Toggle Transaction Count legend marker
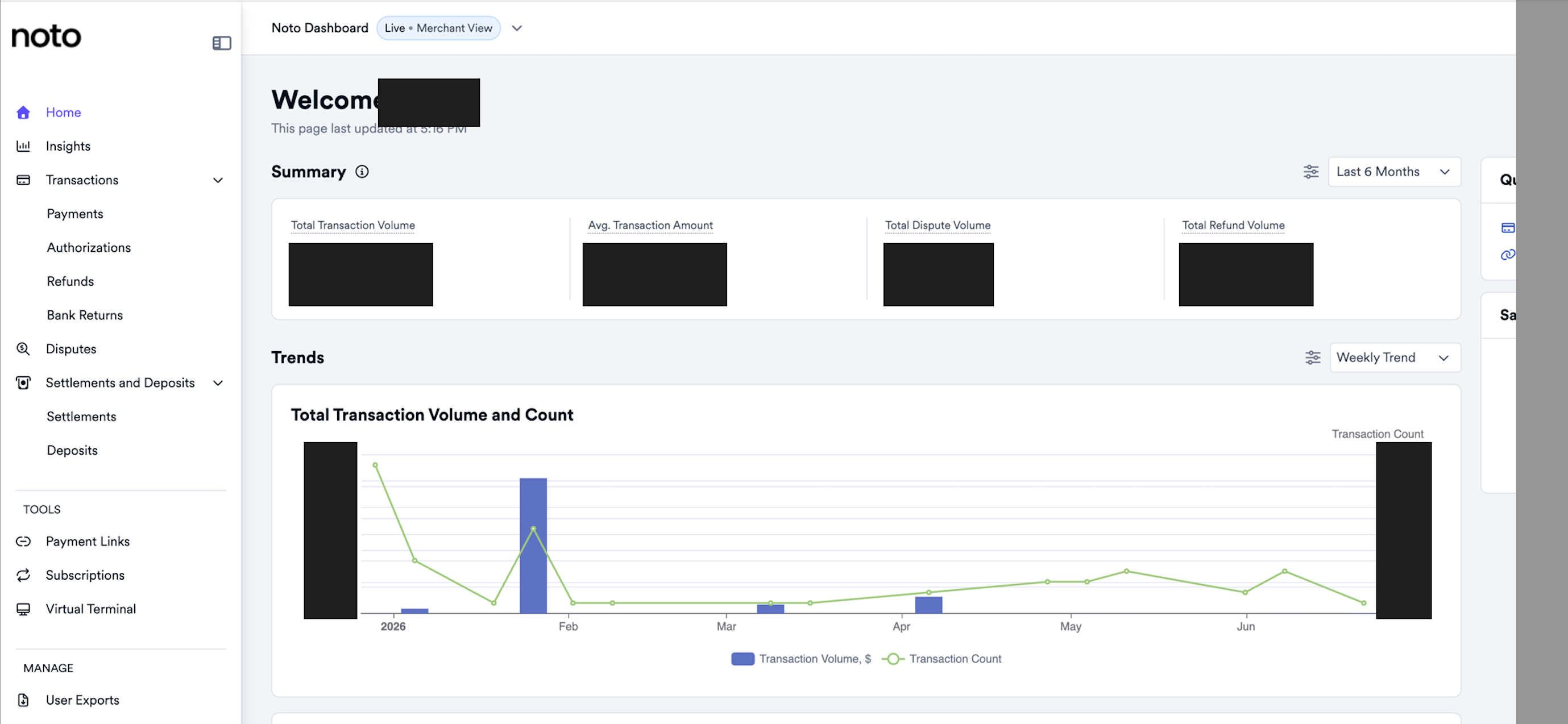Screen dimensions: 1568x724 pyautogui.click(x=893, y=659)
